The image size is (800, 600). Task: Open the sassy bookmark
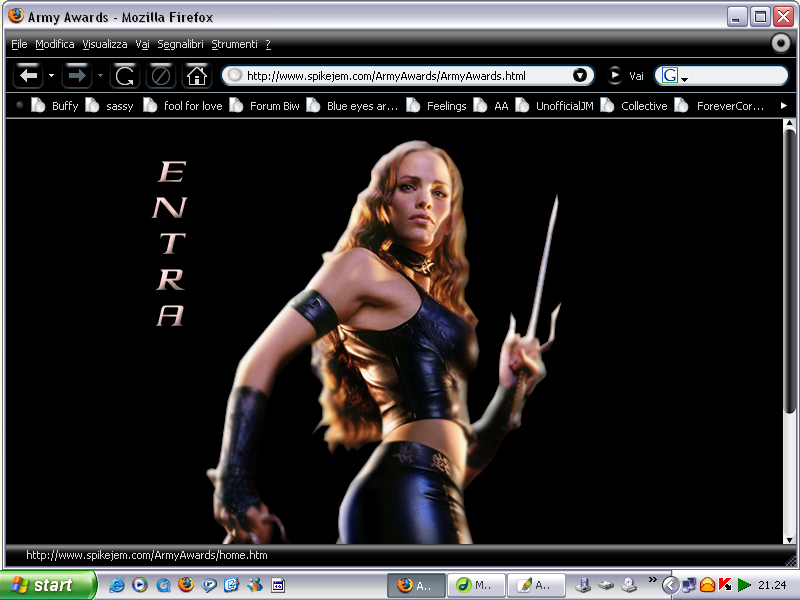[109, 106]
